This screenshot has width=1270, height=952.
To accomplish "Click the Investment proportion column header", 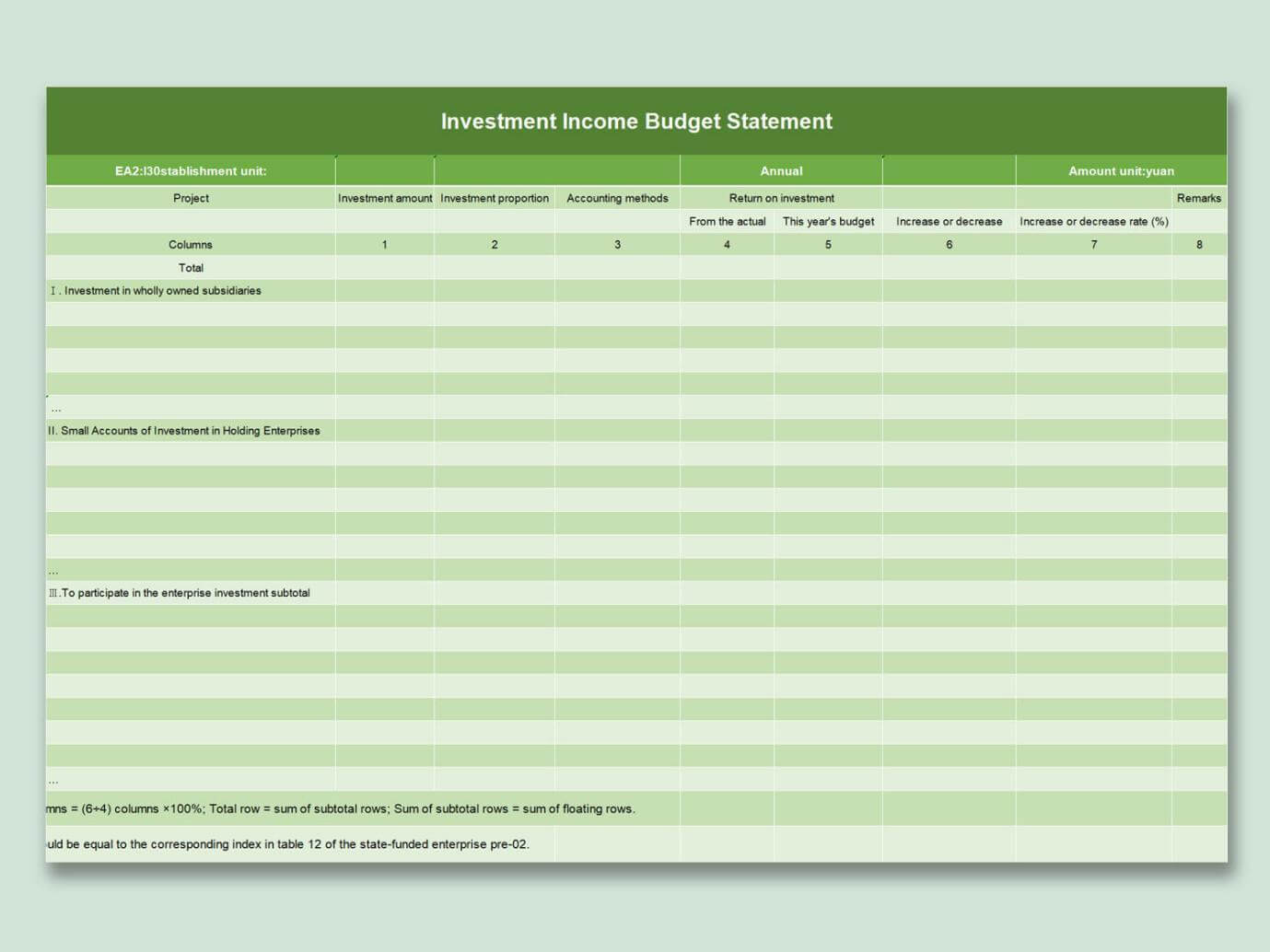I will pyautogui.click(x=495, y=198).
